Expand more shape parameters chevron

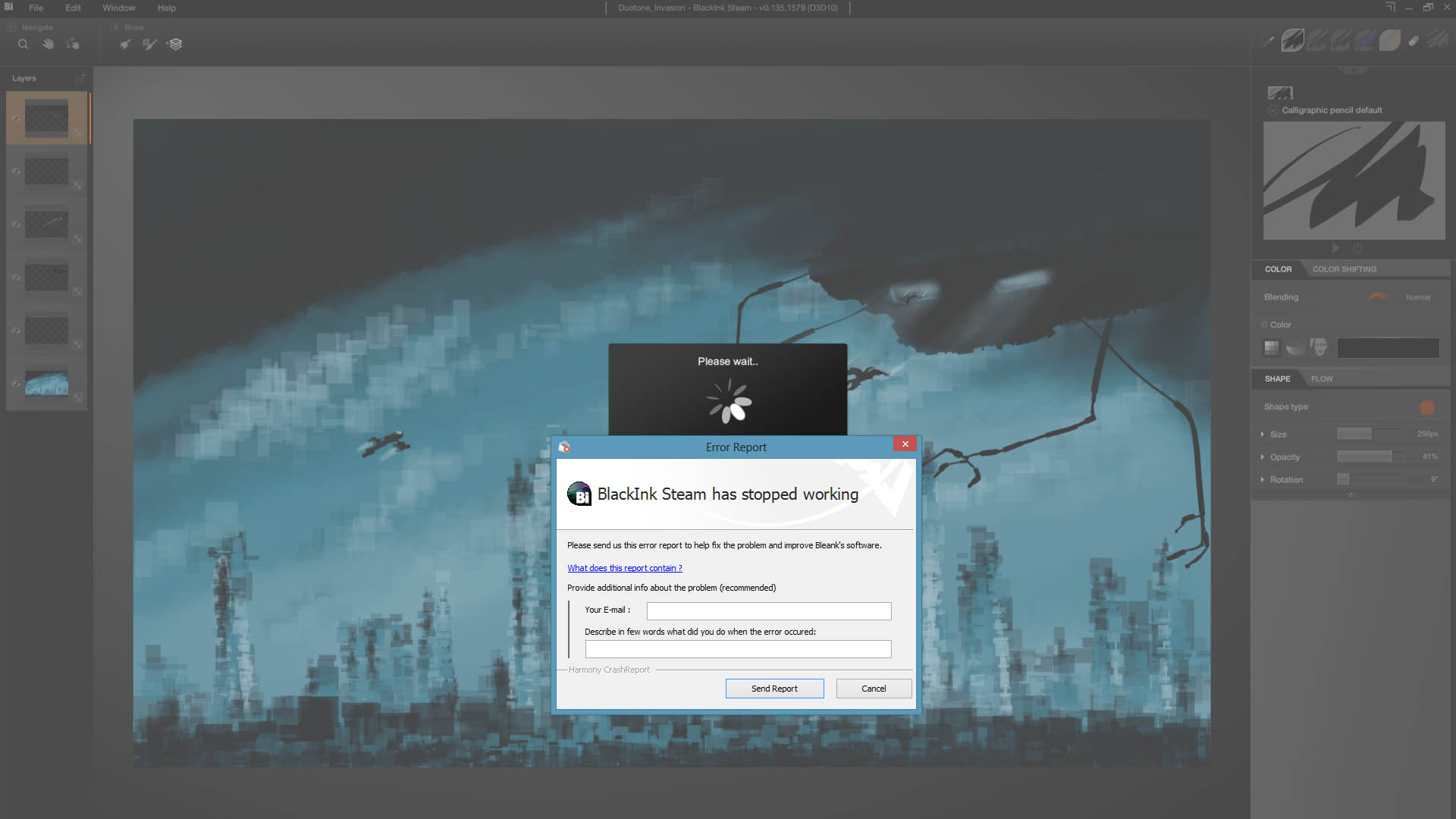click(1351, 494)
